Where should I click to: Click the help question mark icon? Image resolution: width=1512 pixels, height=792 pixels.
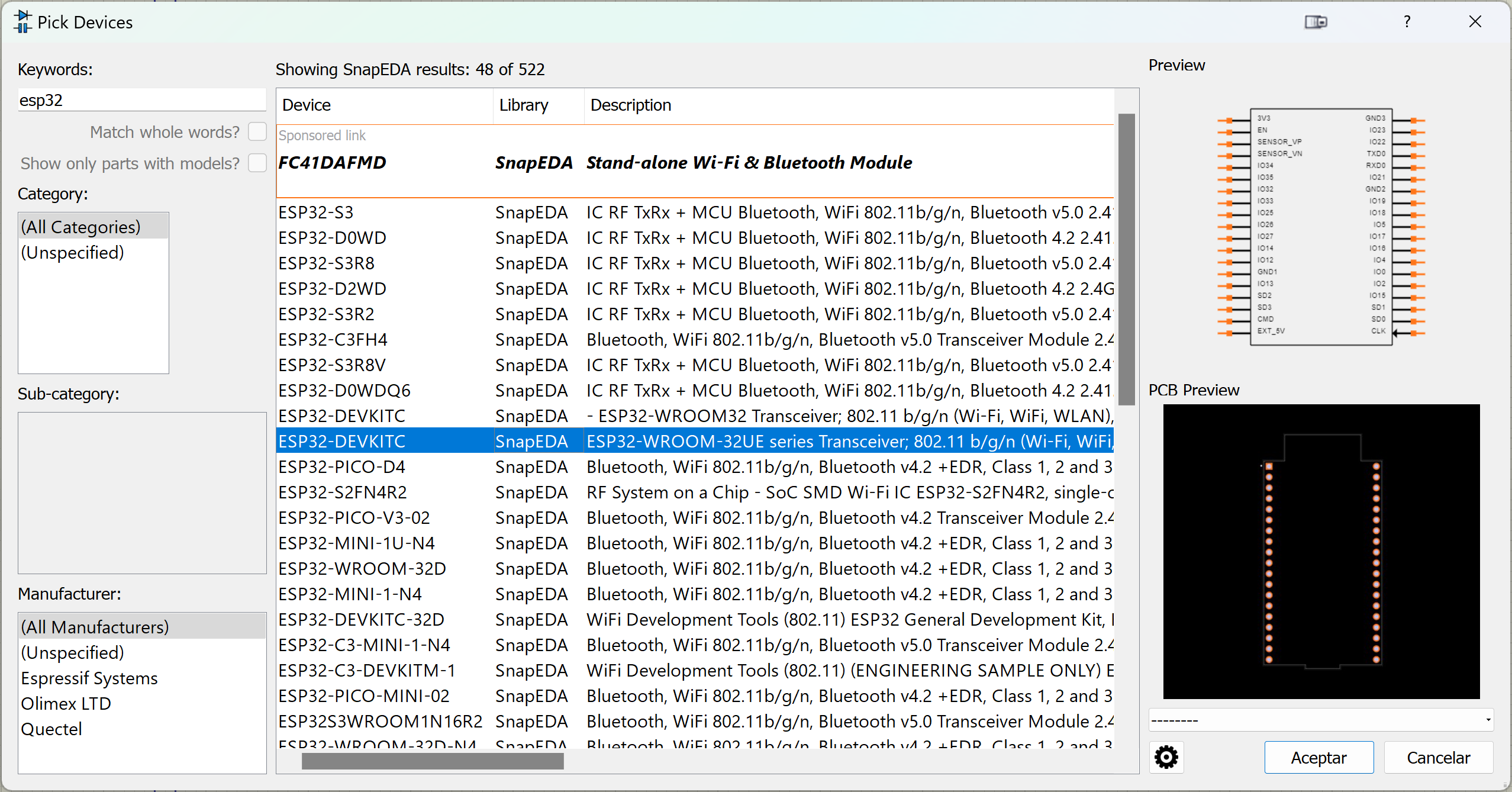1407,22
